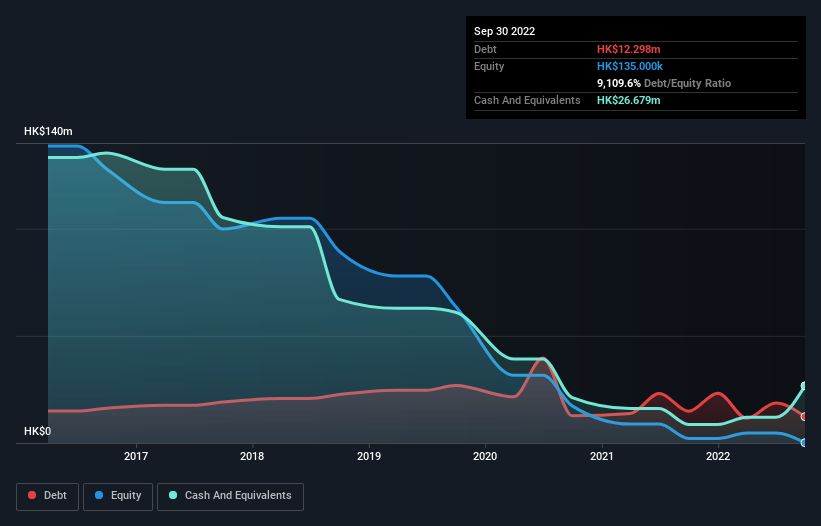The height and width of the screenshot is (526, 821).
Task: Click the Sep 30 2022 tooltip date
Action: (x=504, y=31)
